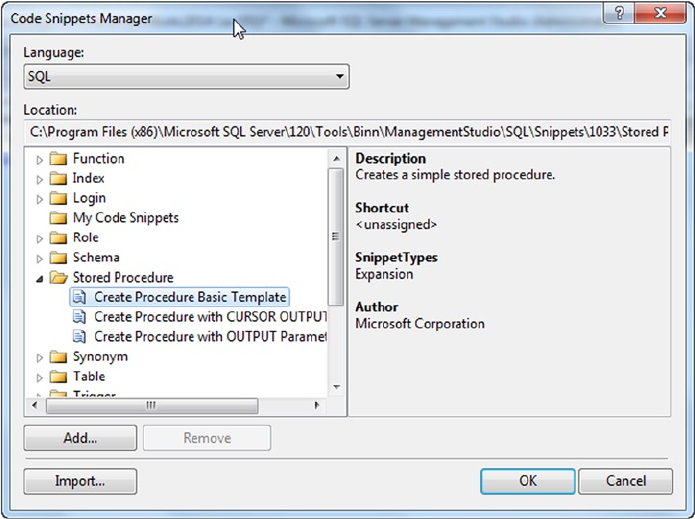The image size is (695, 519).
Task: Click the Function folder icon
Action: tap(58, 159)
